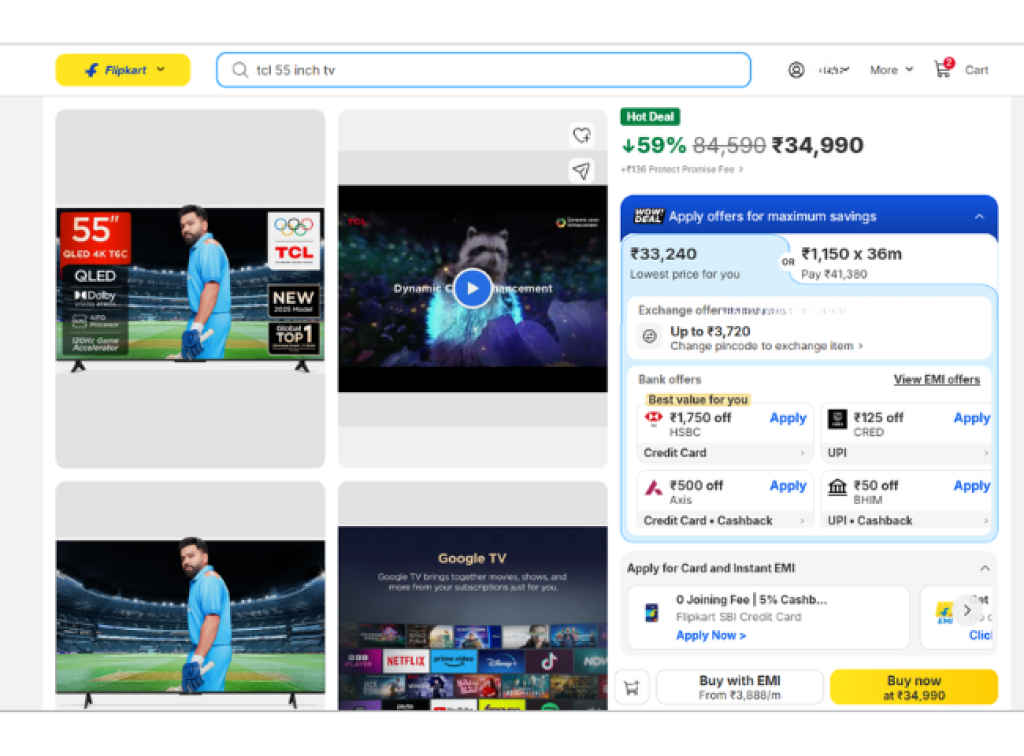The height and width of the screenshot is (756, 1024).
Task: Click Buy now at ₹34,990
Action: 913,687
